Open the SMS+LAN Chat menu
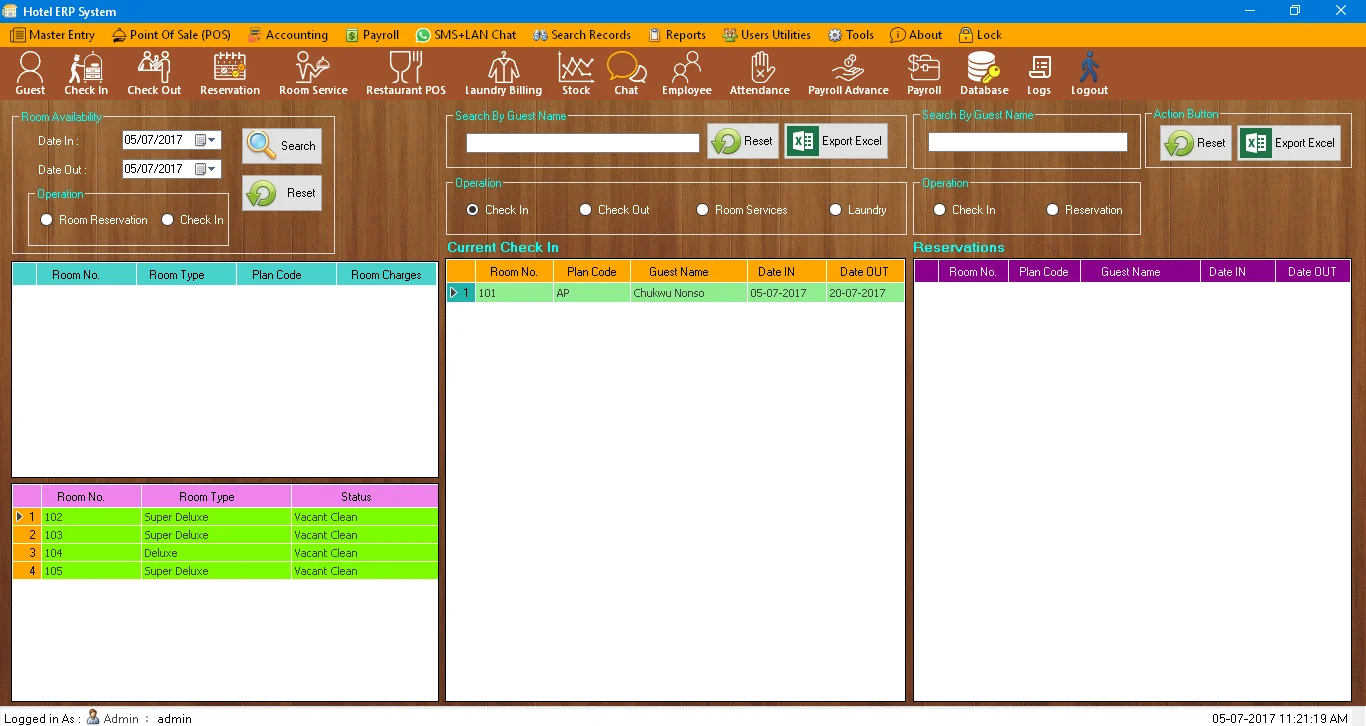1366x726 pixels. (x=466, y=35)
